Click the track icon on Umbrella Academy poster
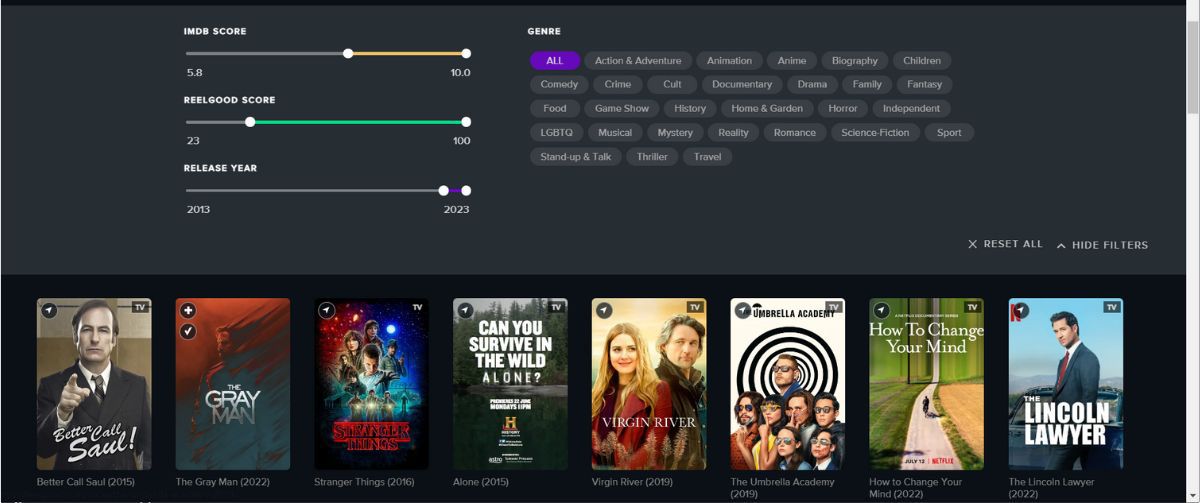 [742, 311]
